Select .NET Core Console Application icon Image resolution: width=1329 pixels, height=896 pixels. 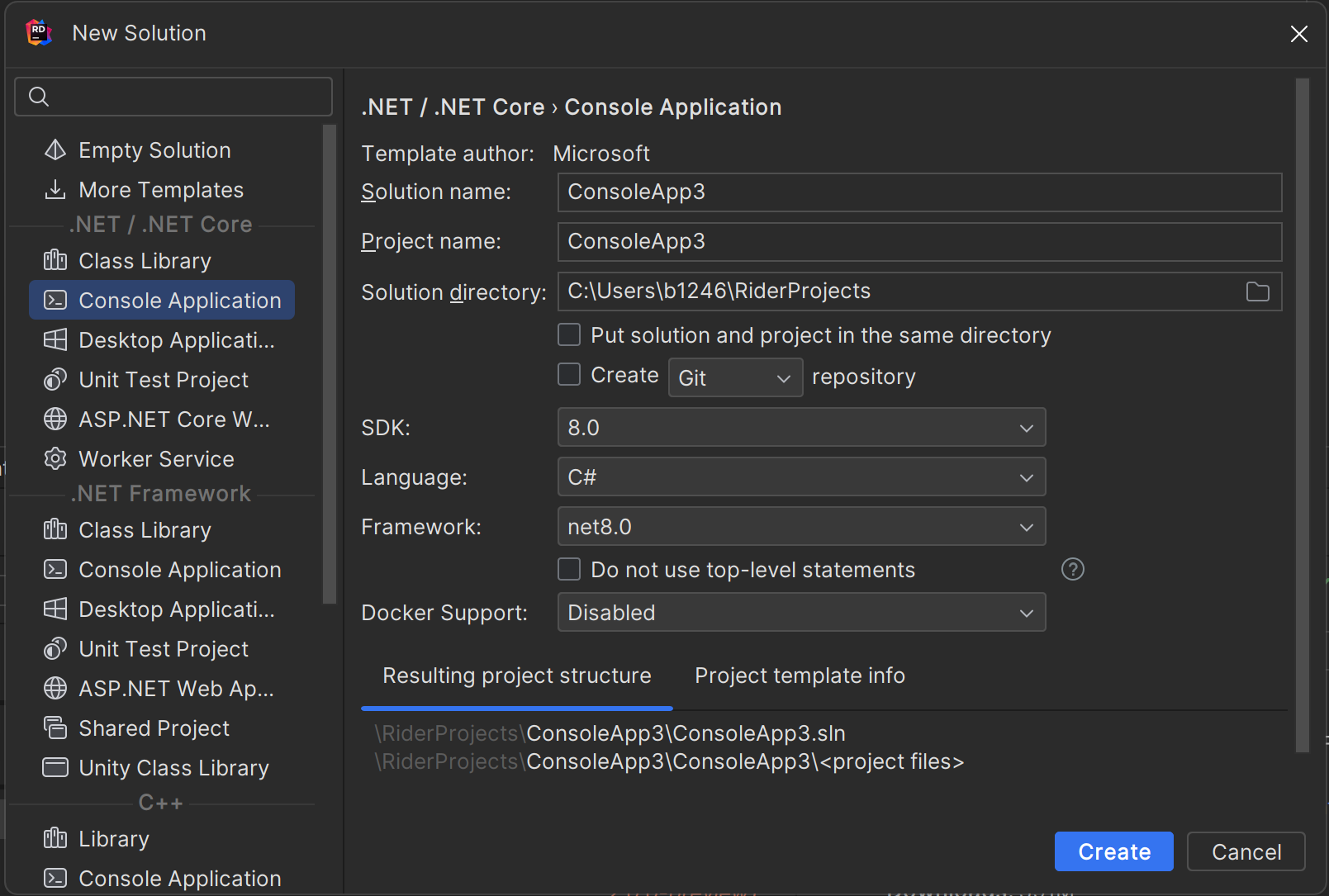[x=55, y=301]
